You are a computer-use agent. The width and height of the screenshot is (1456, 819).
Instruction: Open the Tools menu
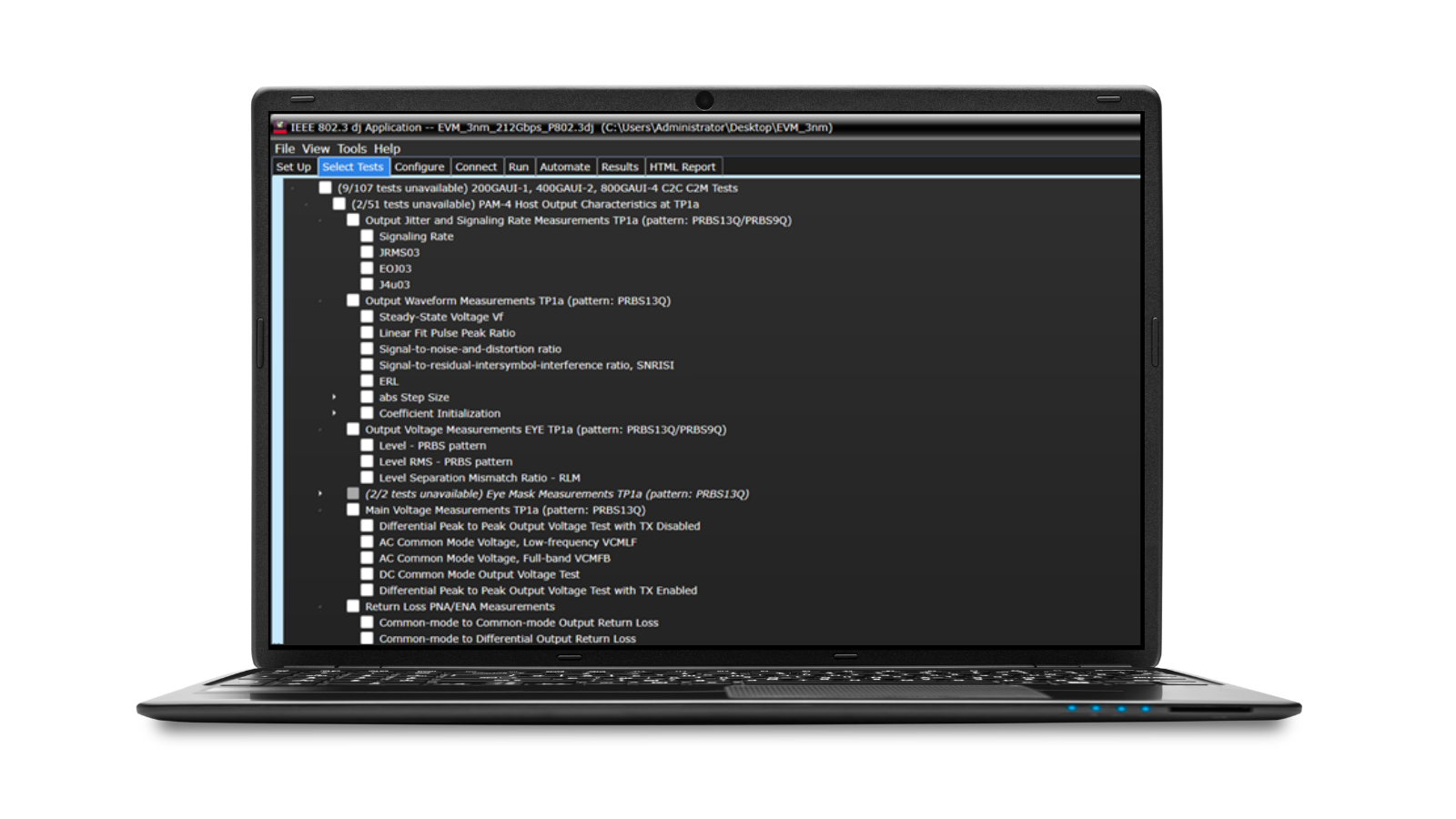[x=351, y=148]
